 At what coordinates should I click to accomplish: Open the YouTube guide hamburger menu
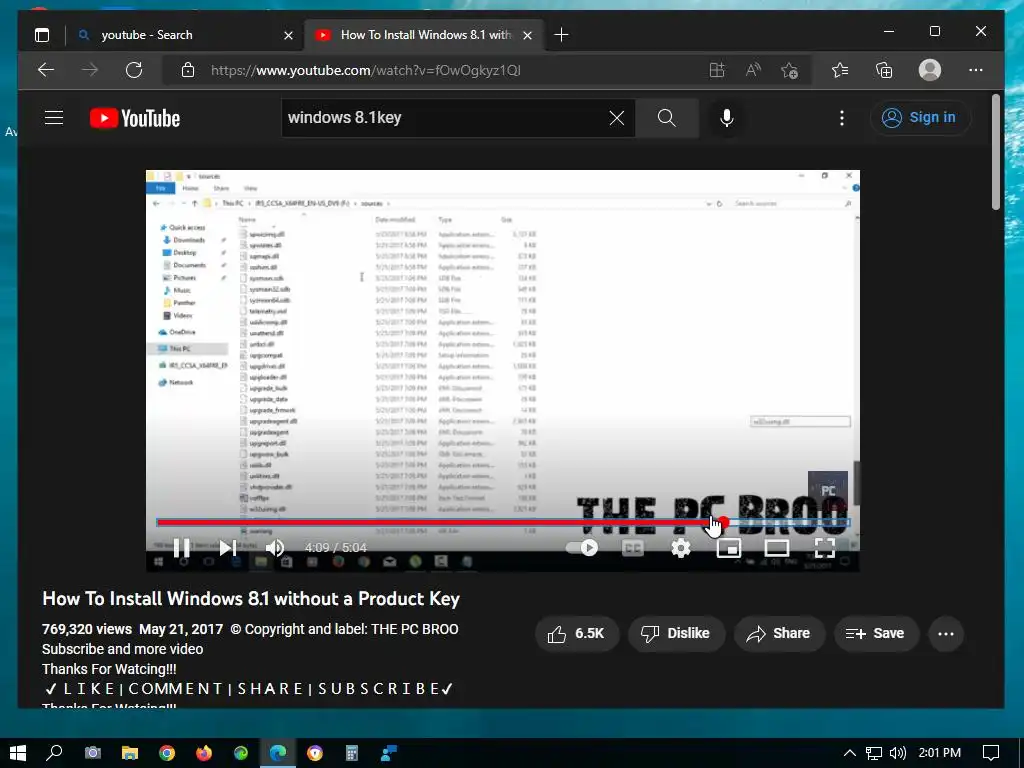54,118
